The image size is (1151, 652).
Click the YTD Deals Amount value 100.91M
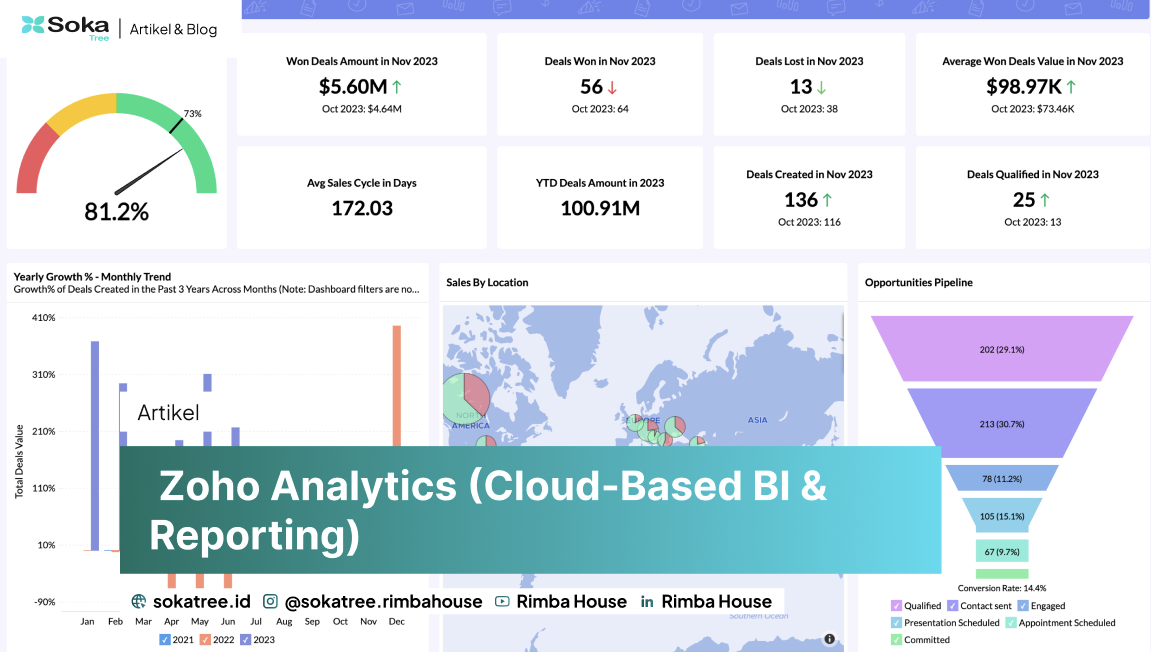click(600, 209)
